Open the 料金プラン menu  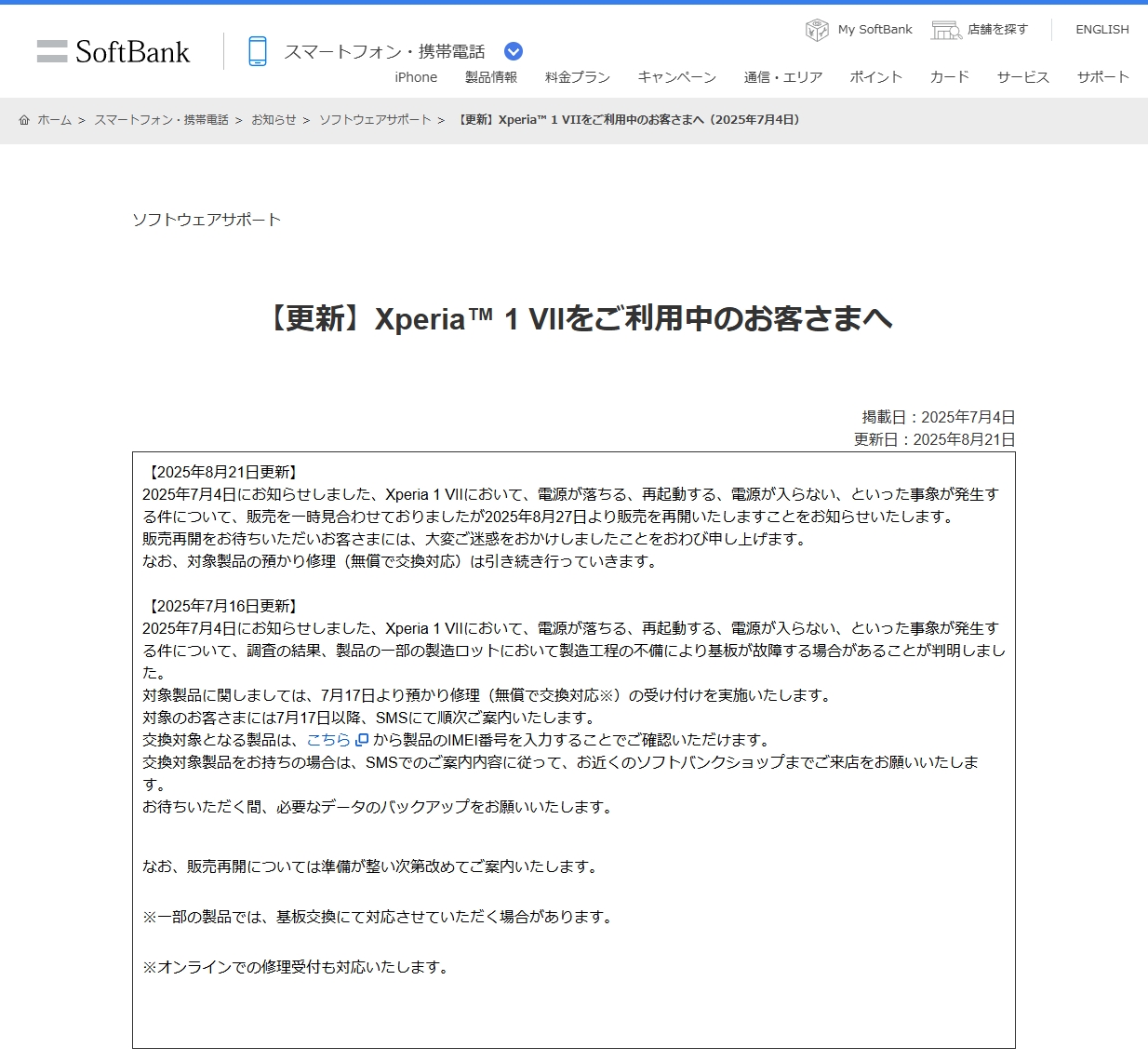click(578, 77)
